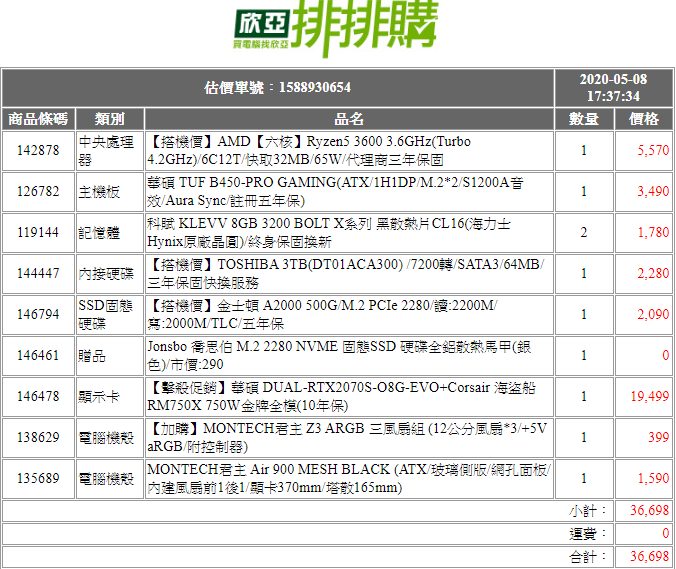Select product barcode 126782
Image resolution: width=676 pixels, height=569 pixels.
click(x=38, y=191)
